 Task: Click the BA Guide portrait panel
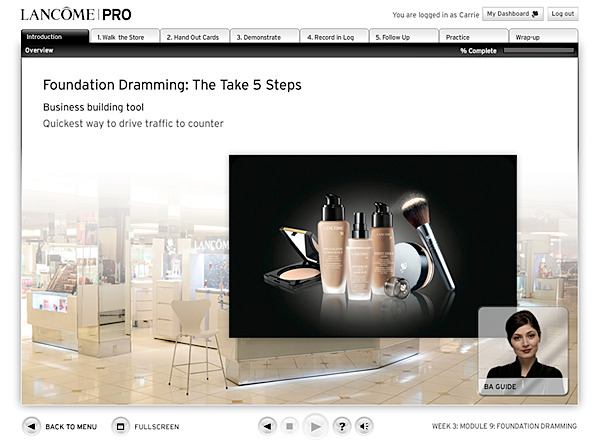523,351
